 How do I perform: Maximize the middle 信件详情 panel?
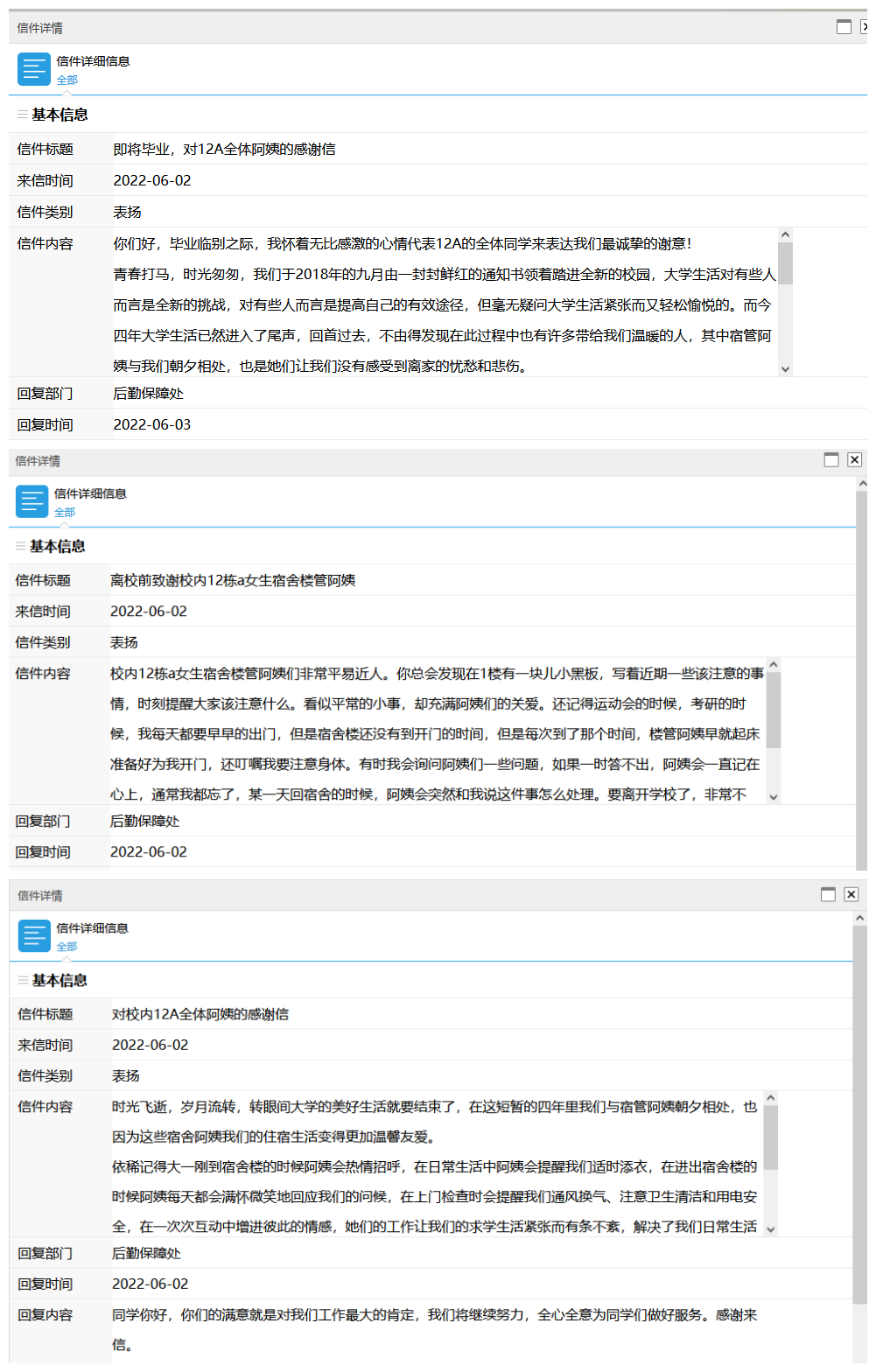click(x=831, y=460)
